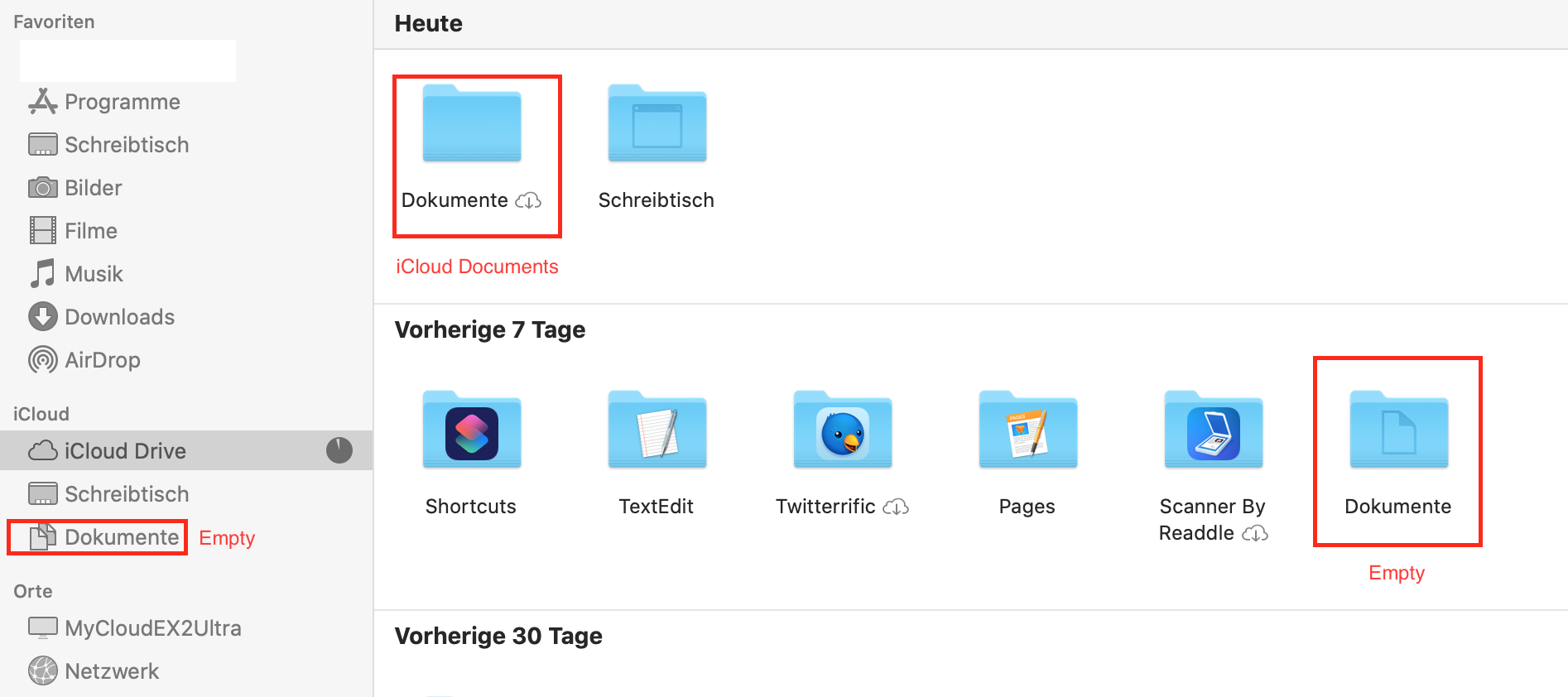Click the Favoriten sidebar heading
Viewport: 1568px width, 697px height.
54,22
